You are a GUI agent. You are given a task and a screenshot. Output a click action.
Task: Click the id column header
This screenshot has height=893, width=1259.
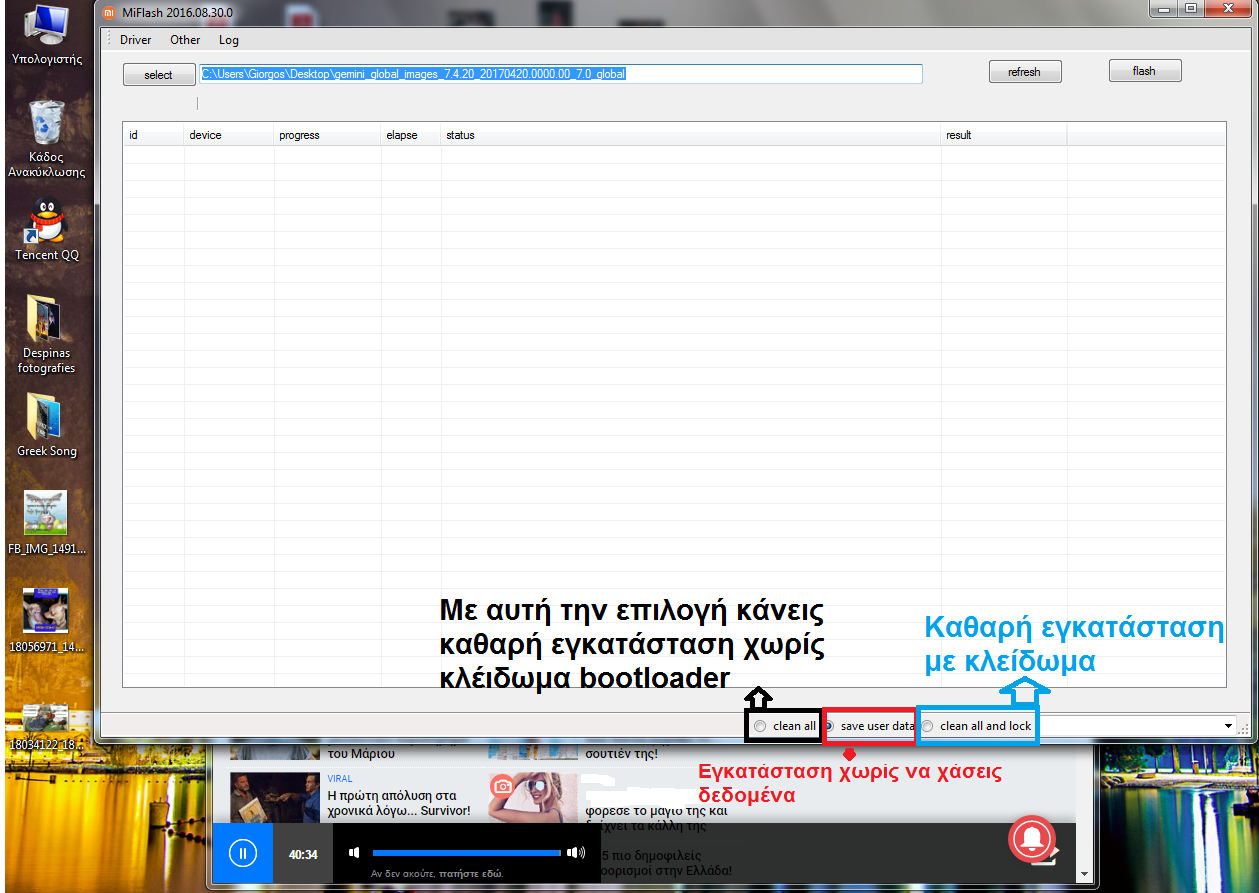154,135
